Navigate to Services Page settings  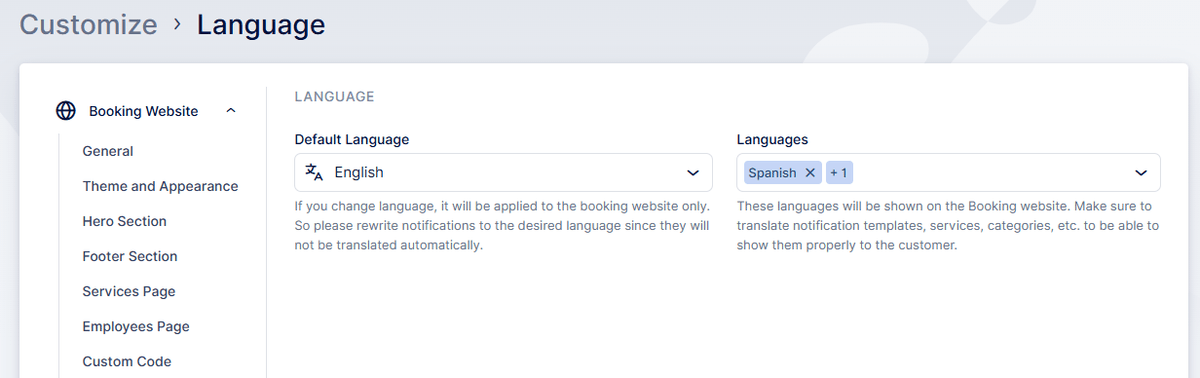tap(129, 291)
